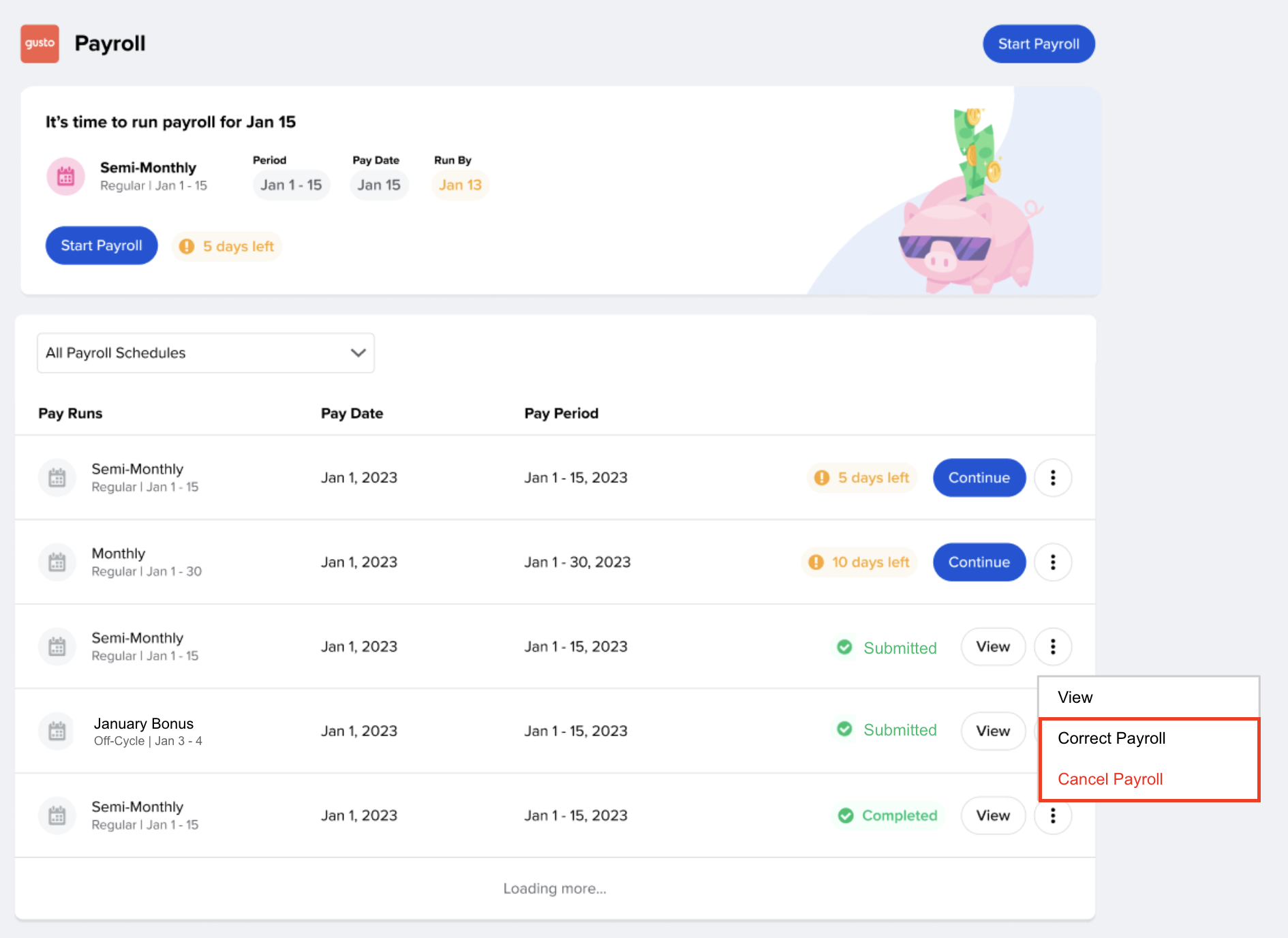The image size is (1288, 938).
Task: Click the Gusto logo icon
Action: 40,44
